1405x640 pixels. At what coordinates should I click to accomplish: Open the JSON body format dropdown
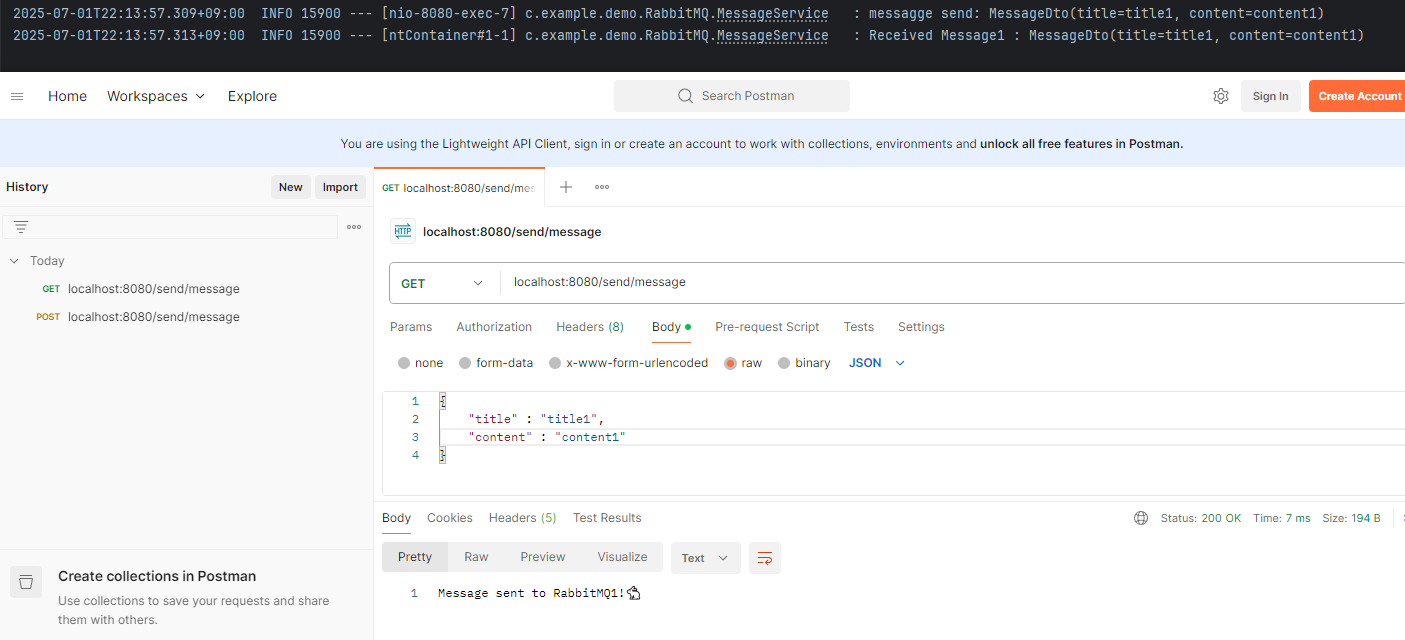[877, 363]
